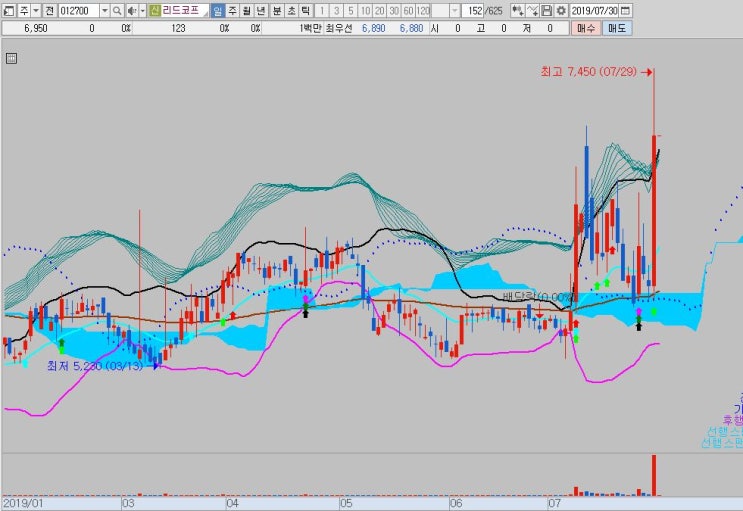Click the date field 2019/07/30
743x511 pixels.
(594, 10)
